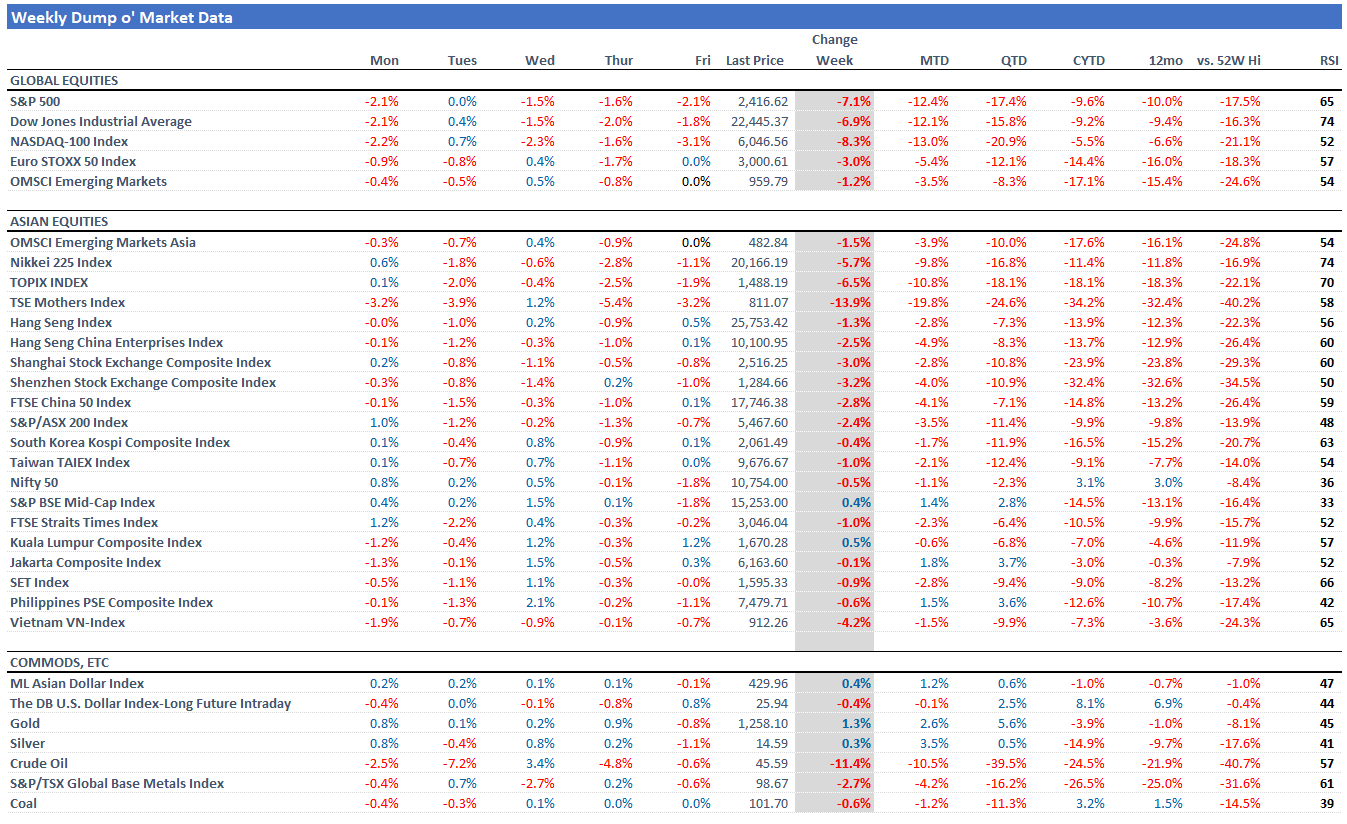Image resolution: width=1347 pixels, height=824 pixels.
Task: Select the Hang Seng Index last price
Action: 760,322
